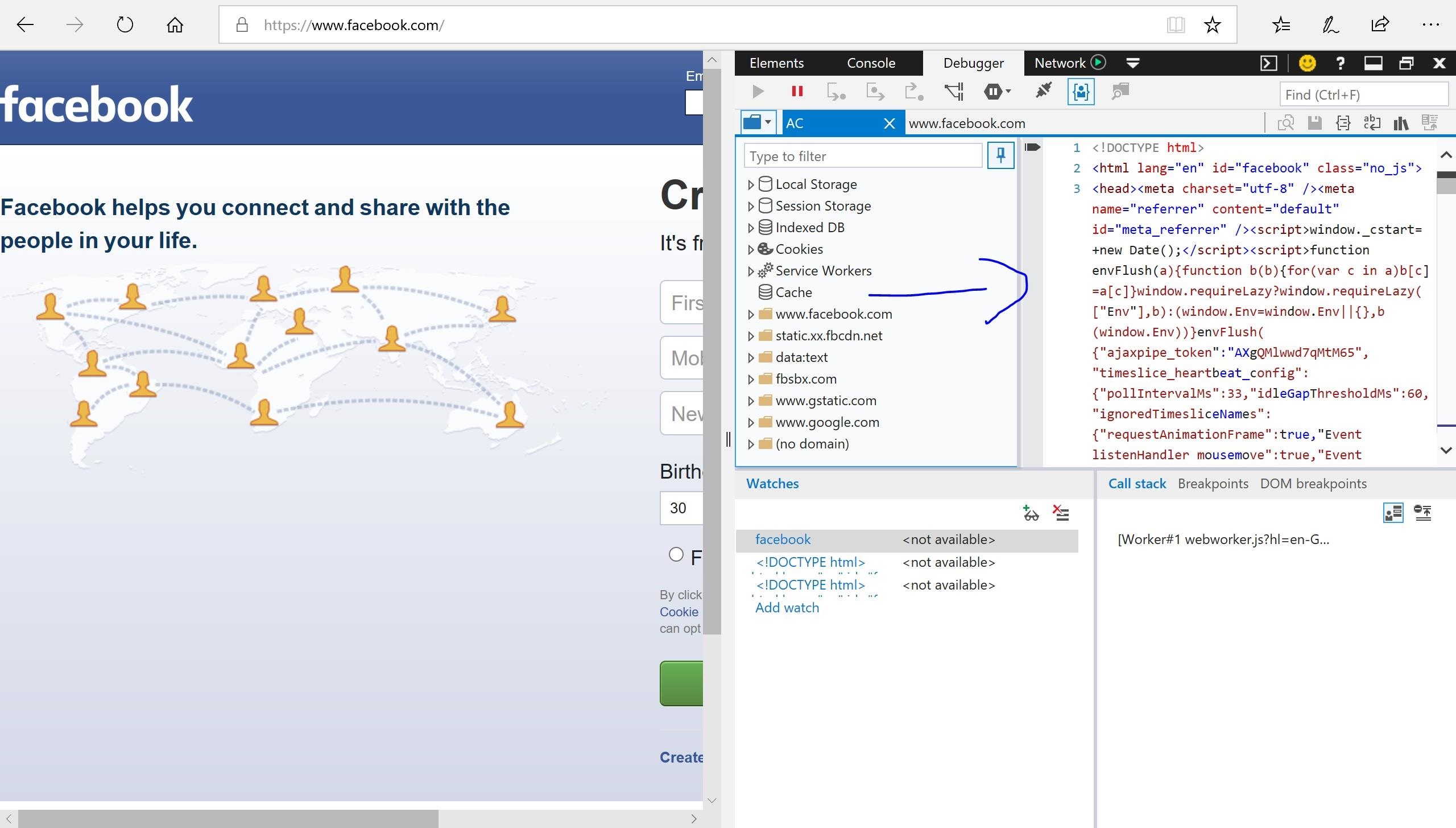Click the Delete all watches icon
This screenshot has height=828, width=1456.
pos(1061,513)
